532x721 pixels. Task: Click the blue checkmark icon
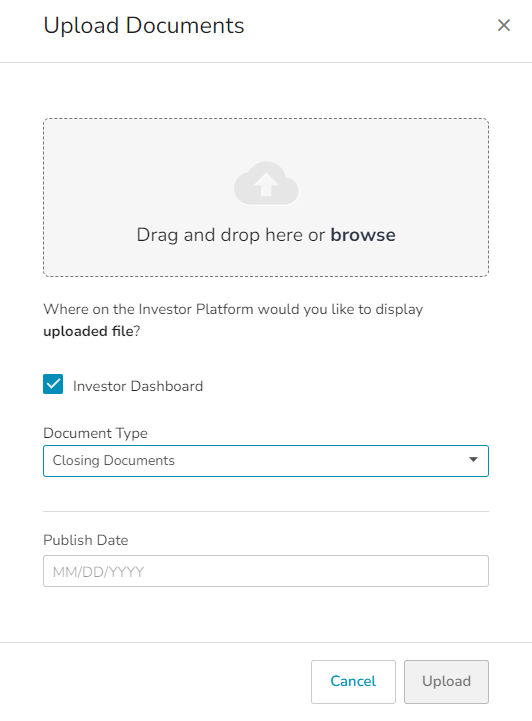[53, 384]
